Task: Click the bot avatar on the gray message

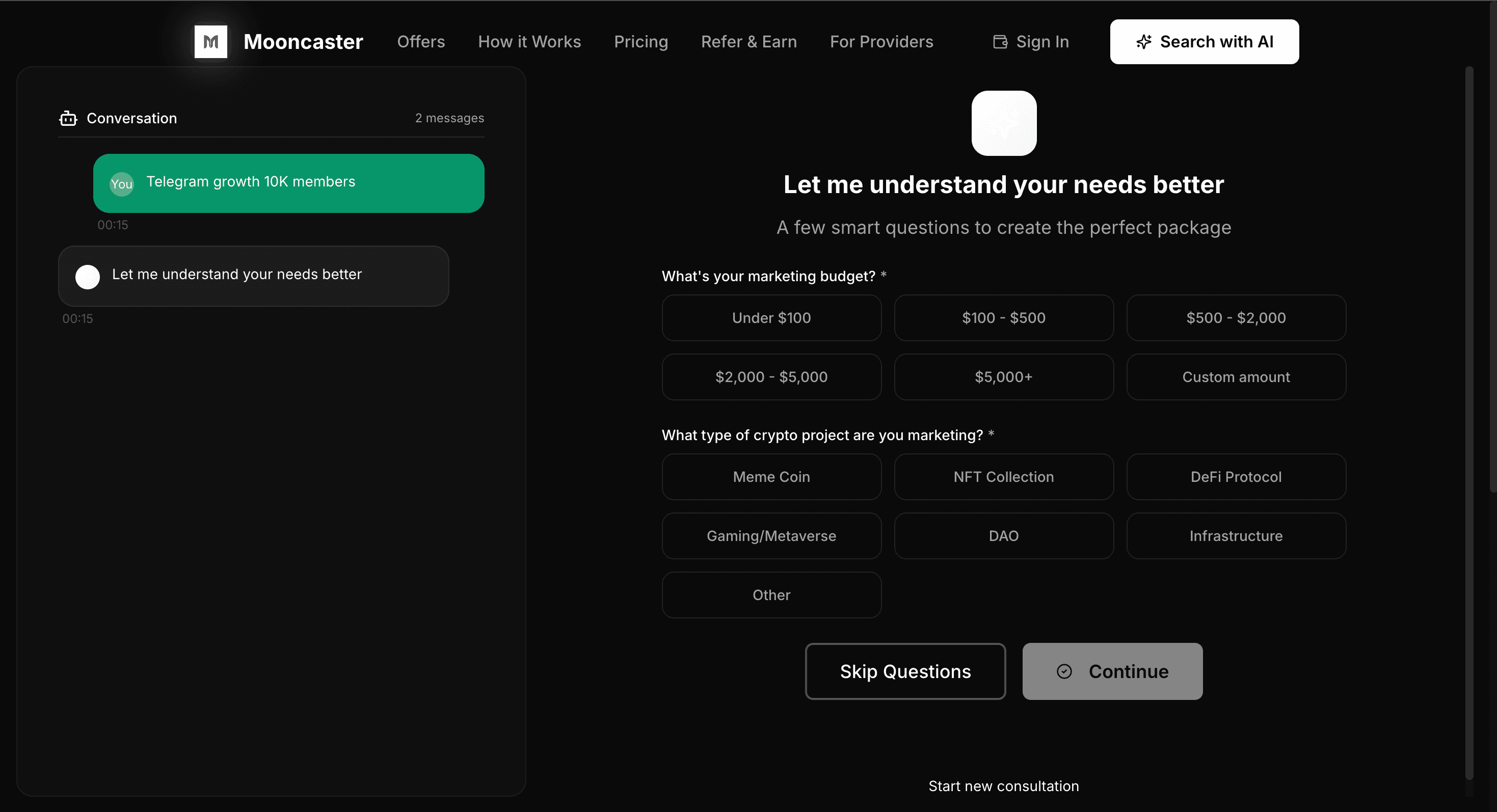Action: click(x=88, y=277)
